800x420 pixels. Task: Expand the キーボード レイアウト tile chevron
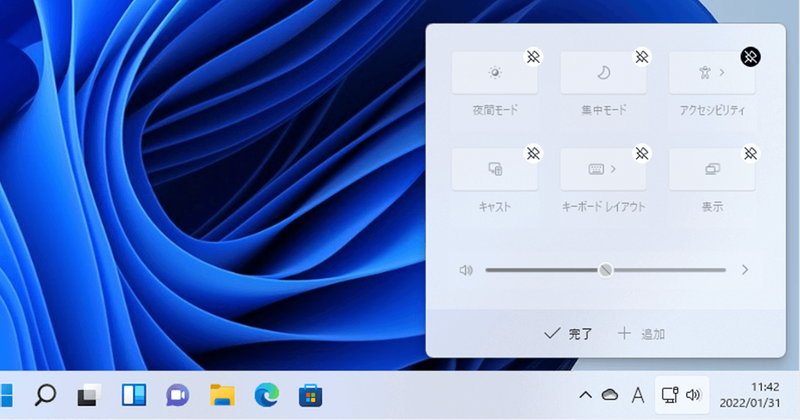click(x=613, y=169)
